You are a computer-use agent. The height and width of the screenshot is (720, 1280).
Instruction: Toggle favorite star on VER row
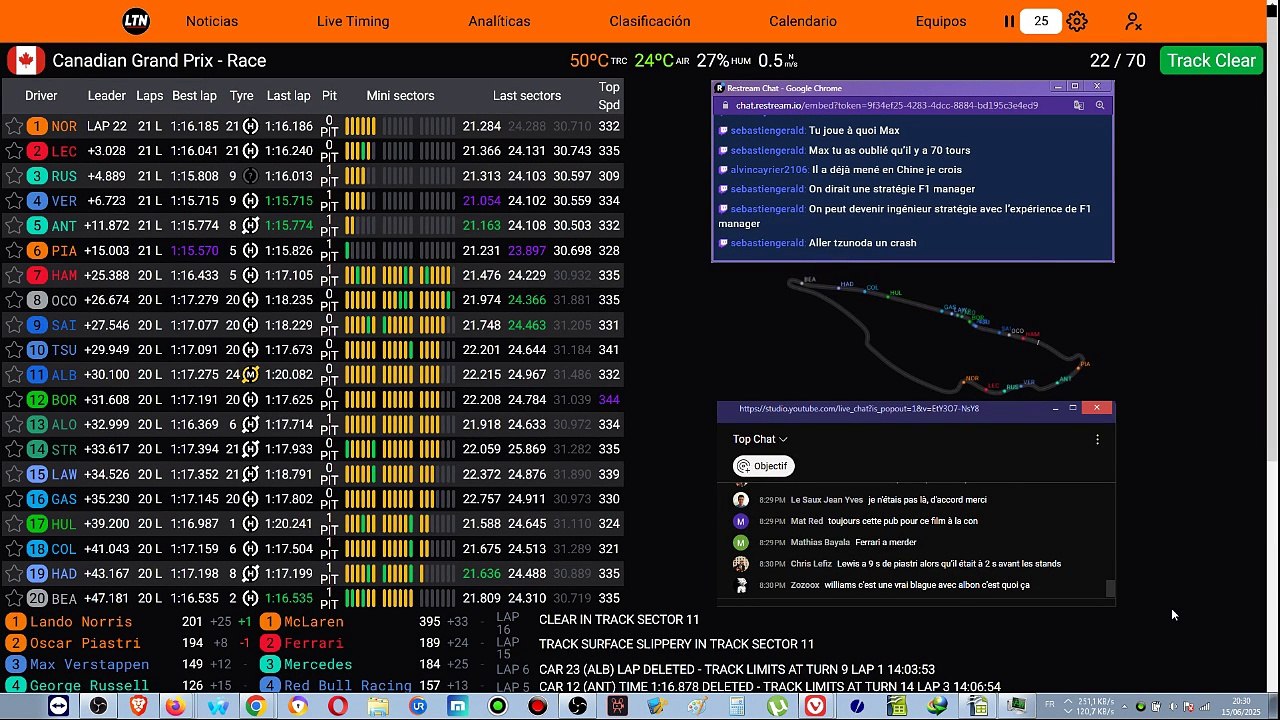click(x=14, y=201)
